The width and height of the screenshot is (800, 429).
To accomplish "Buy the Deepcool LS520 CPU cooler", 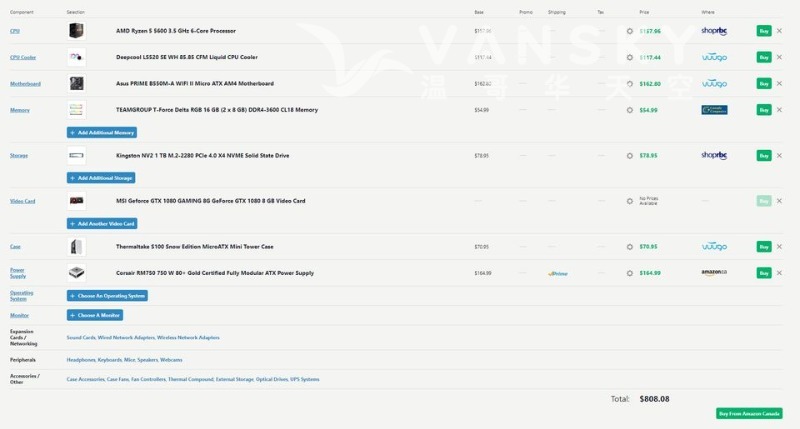I will 764,57.
